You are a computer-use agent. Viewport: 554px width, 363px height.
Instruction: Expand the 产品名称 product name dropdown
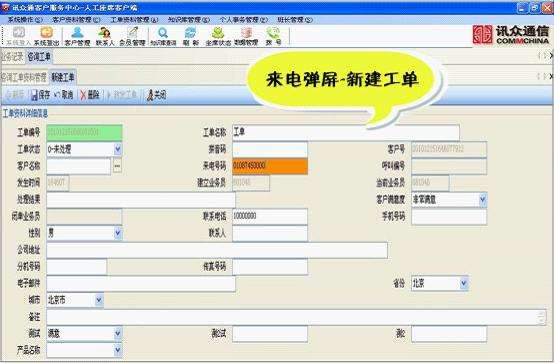tap(118, 350)
